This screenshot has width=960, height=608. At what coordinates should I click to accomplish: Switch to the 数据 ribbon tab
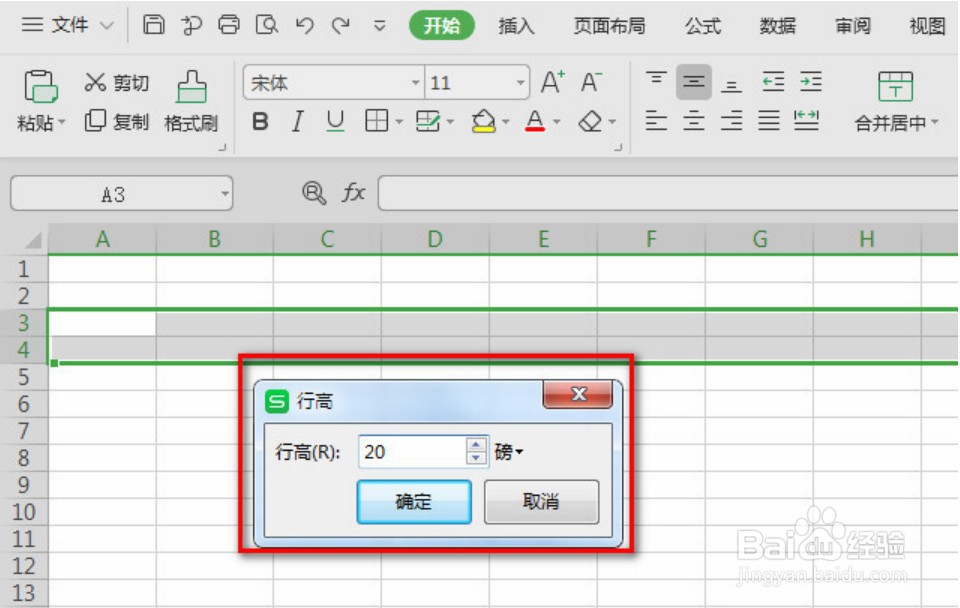click(x=776, y=27)
